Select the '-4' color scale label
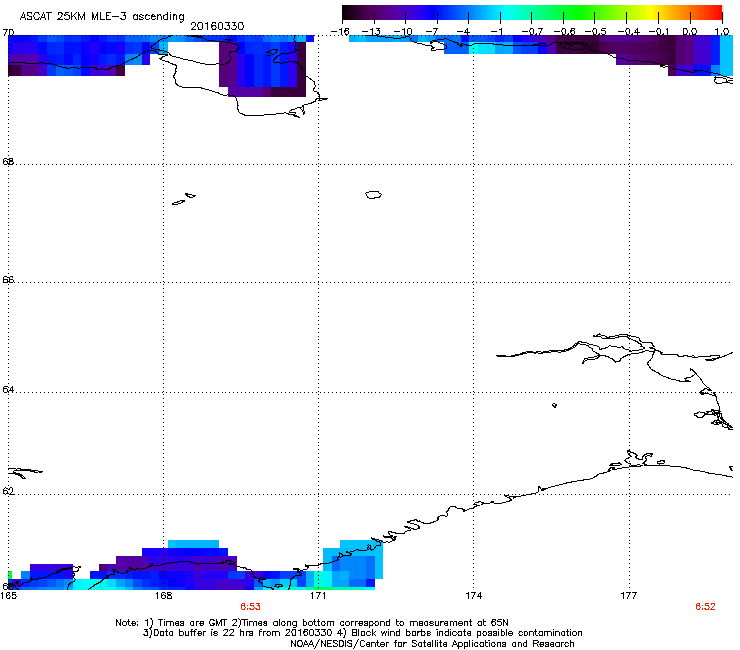This screenshot has width=740, height=650. tap(464, 32)
